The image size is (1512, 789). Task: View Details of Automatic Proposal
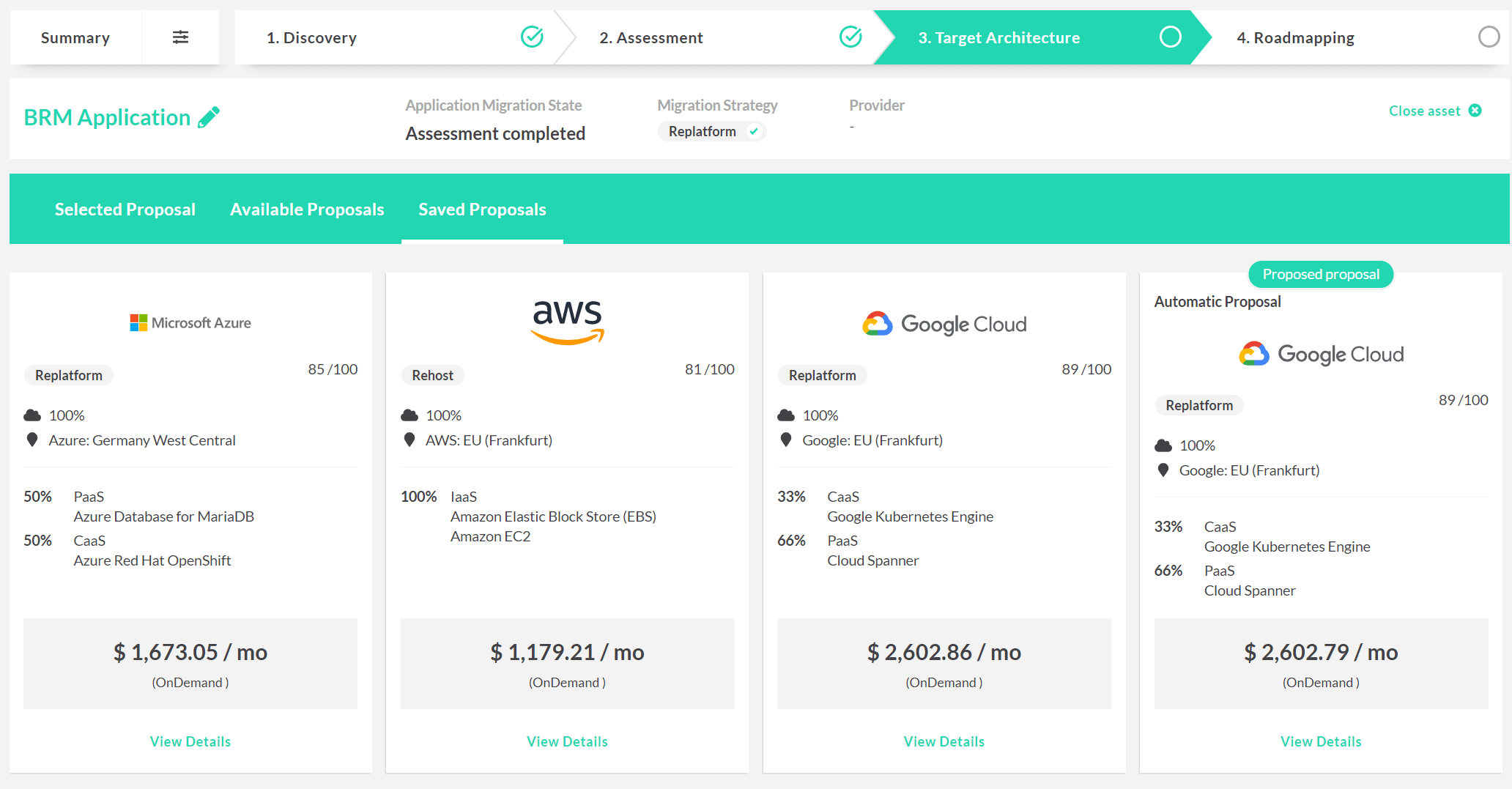[x=1321, y=741]
